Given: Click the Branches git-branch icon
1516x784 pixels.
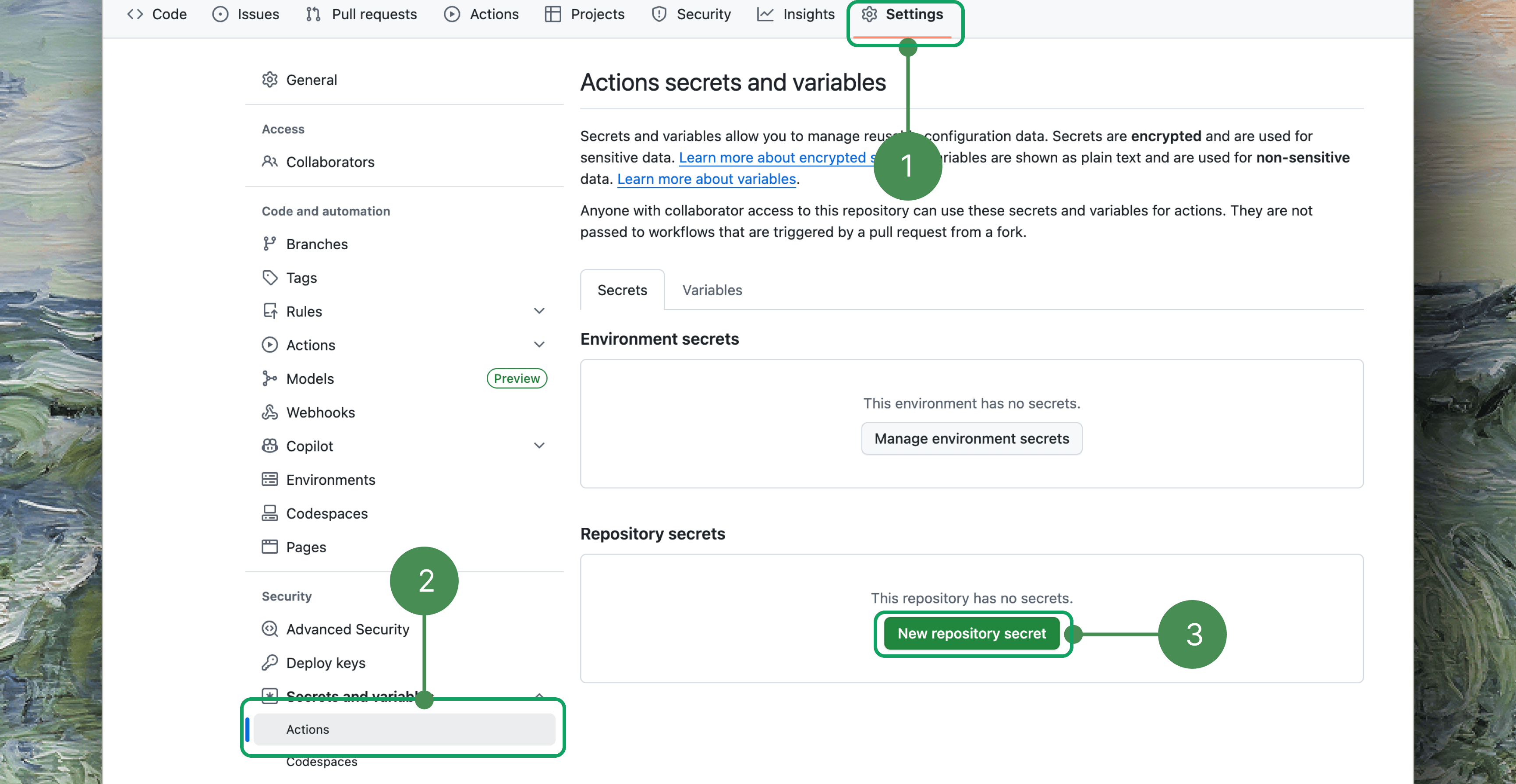Looking at the screenshot, I should coord(269,244).
